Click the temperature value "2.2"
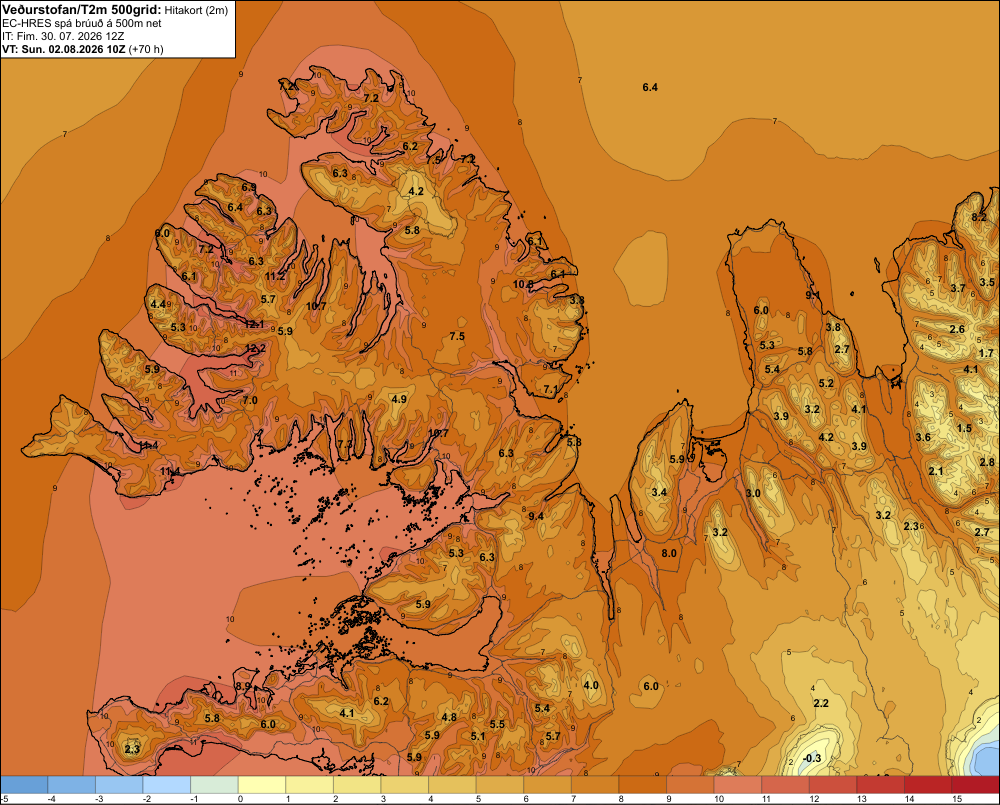The image size is (1000, 805). (x=821, y=703)
